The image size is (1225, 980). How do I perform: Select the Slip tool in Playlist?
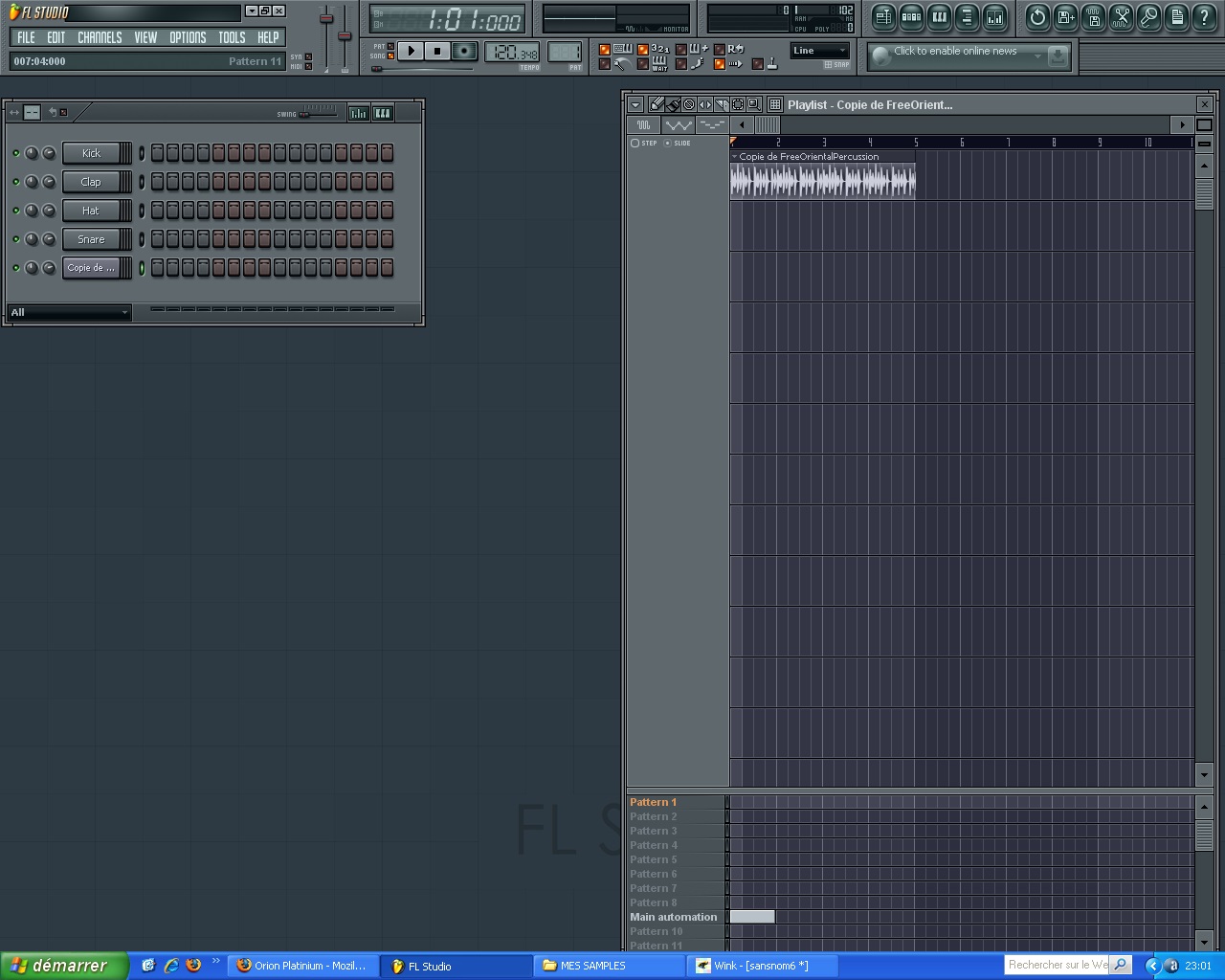[x=705, y=104]
